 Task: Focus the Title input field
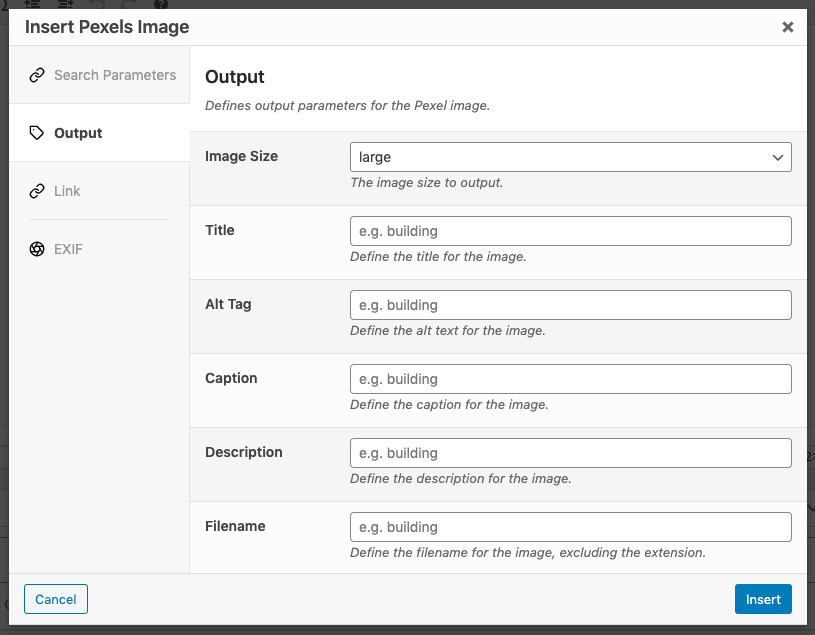click(x=571, y=231)
